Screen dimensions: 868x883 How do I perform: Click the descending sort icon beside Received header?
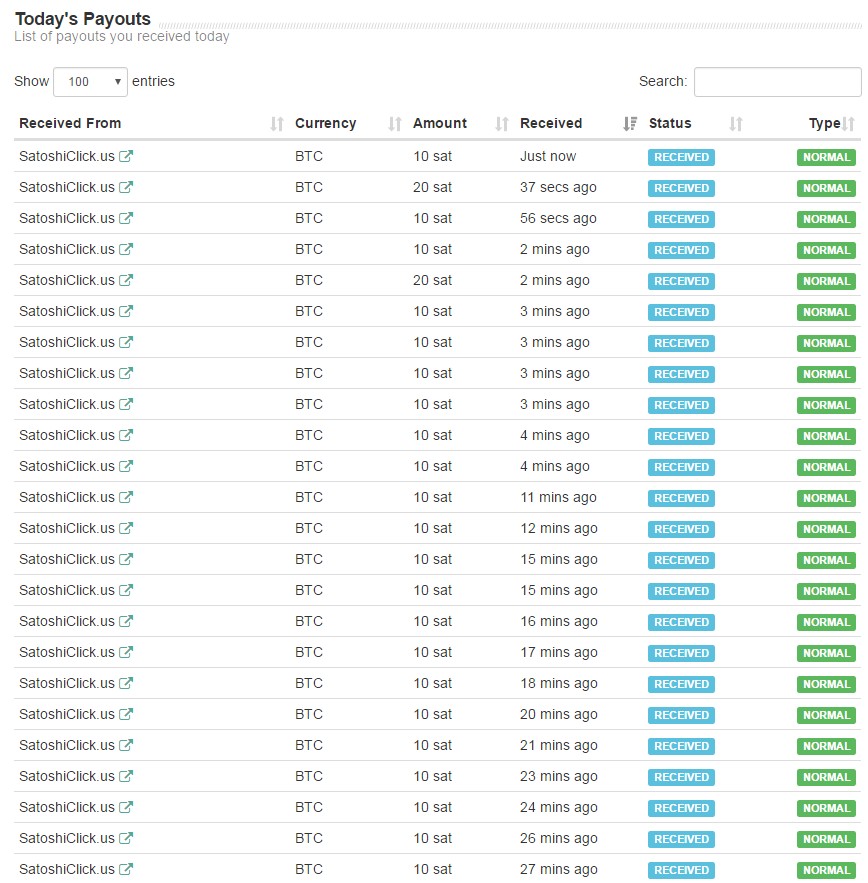pyautogui.click(x=630, y=124)
